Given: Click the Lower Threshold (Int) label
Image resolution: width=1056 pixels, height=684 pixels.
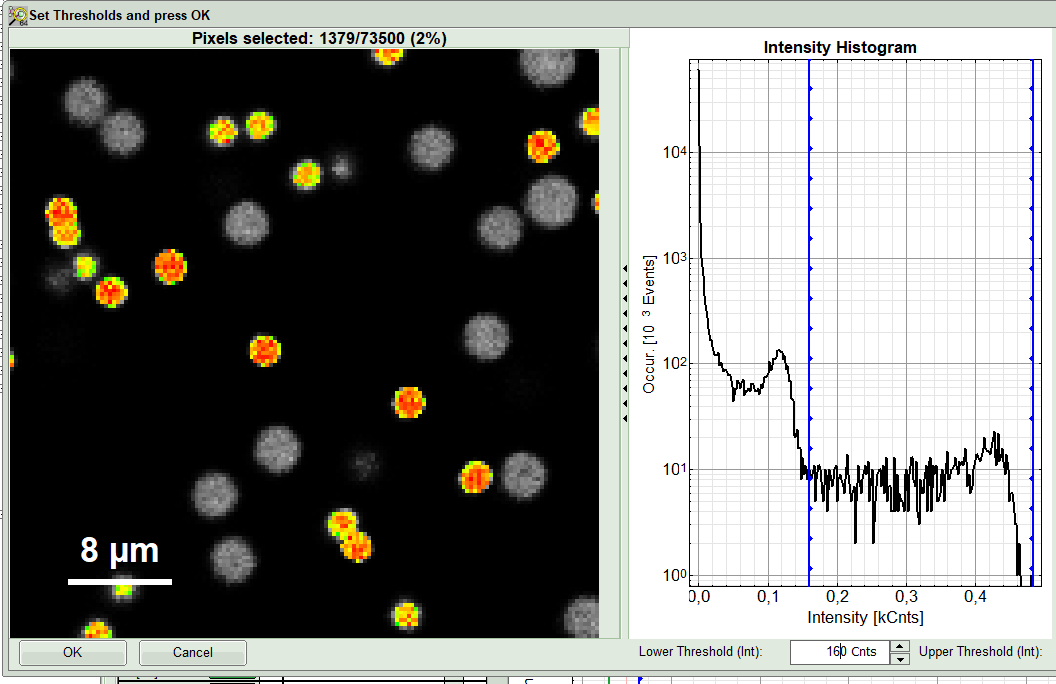Looking at the screenshot, I should (700, 652).
